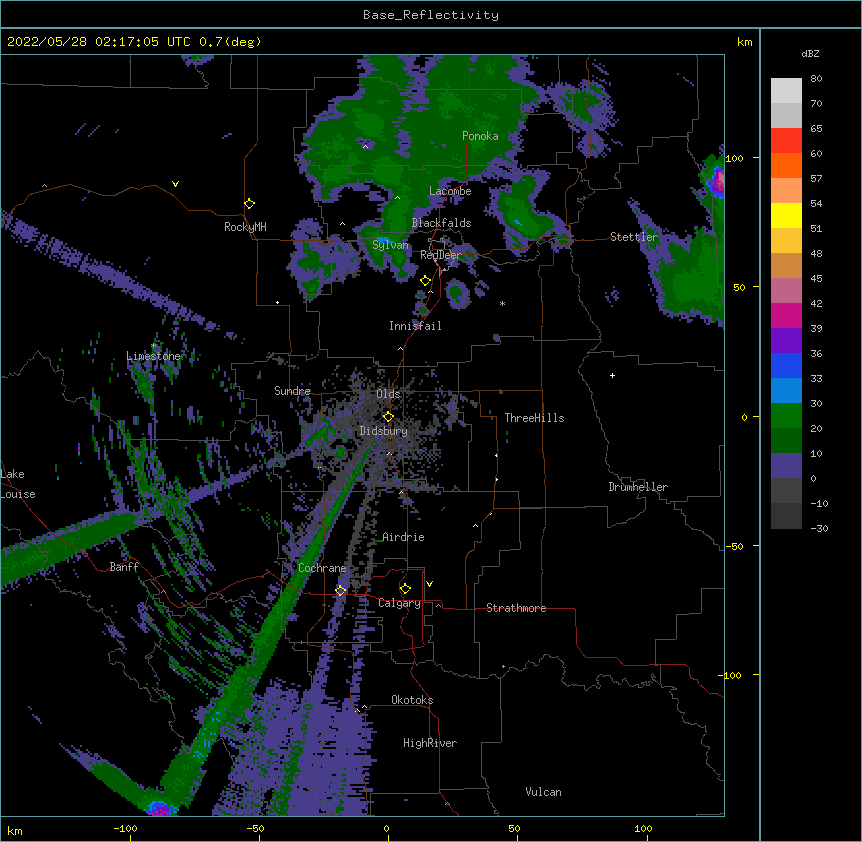Click the strong storm cell northeast of Stettler
The image size is (862, 842).
[717, 180]
